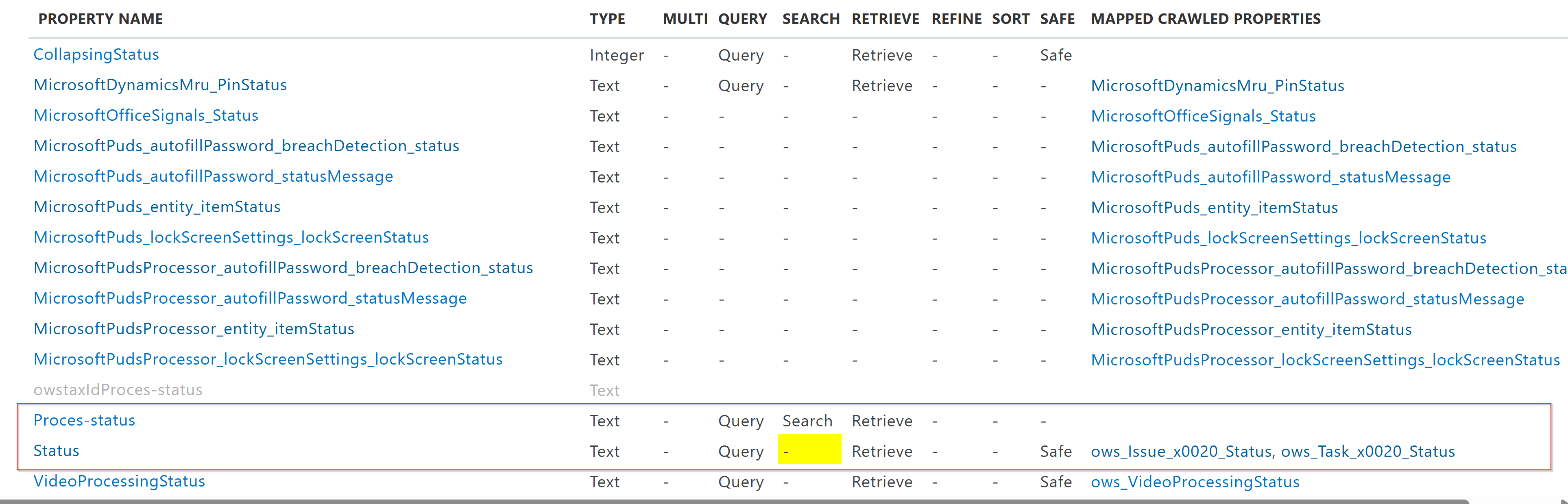Click the Mapped Crawled Properties header
The image size is (1568, 504).
click(1205, 19)
